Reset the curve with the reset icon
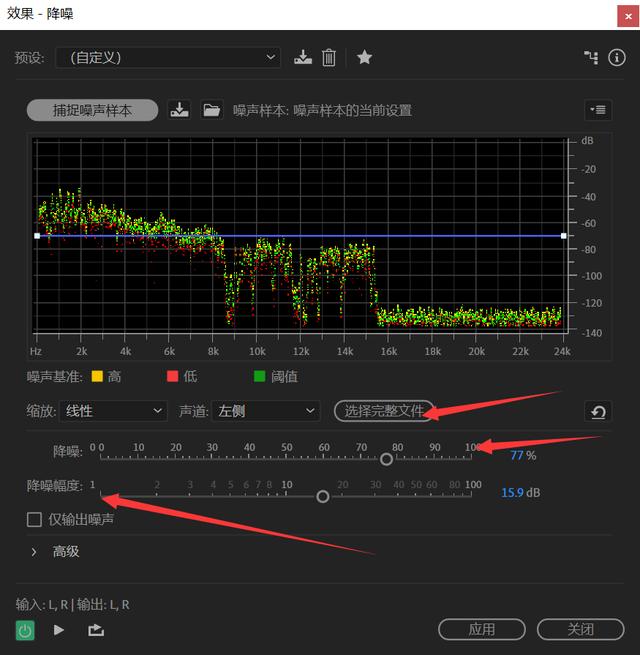This screenshot has width=640, height=655. click(x=598, y=412)
